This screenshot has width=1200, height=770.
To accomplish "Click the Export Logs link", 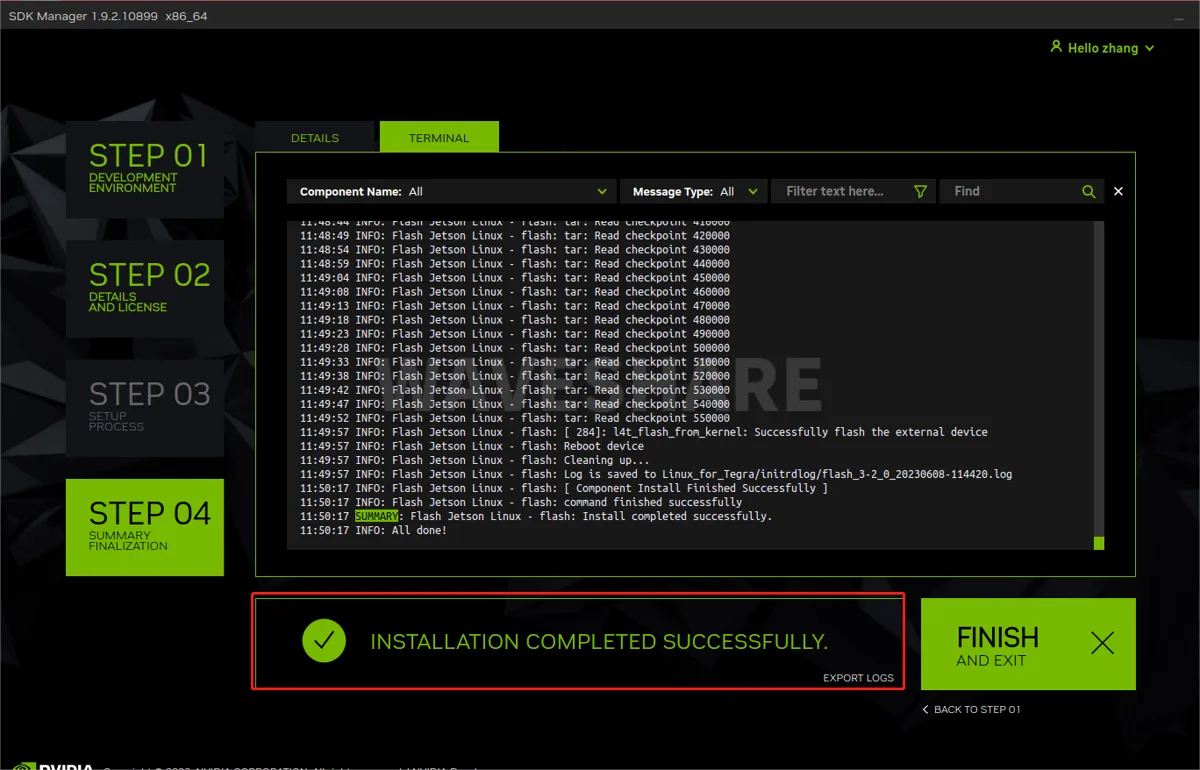I will tap(858, 678).
